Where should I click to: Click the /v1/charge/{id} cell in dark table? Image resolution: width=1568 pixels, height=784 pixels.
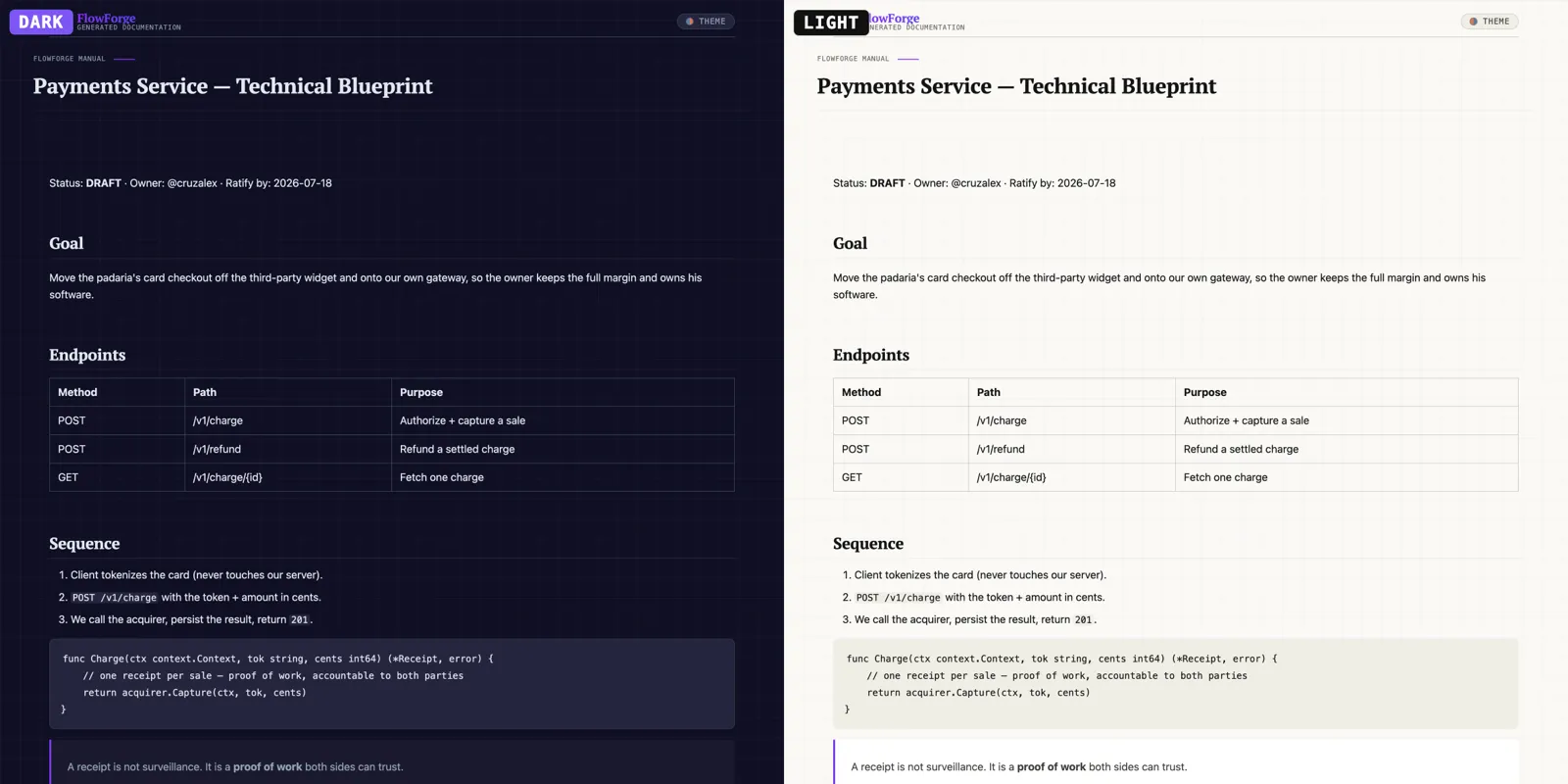(x=288, y=477)
